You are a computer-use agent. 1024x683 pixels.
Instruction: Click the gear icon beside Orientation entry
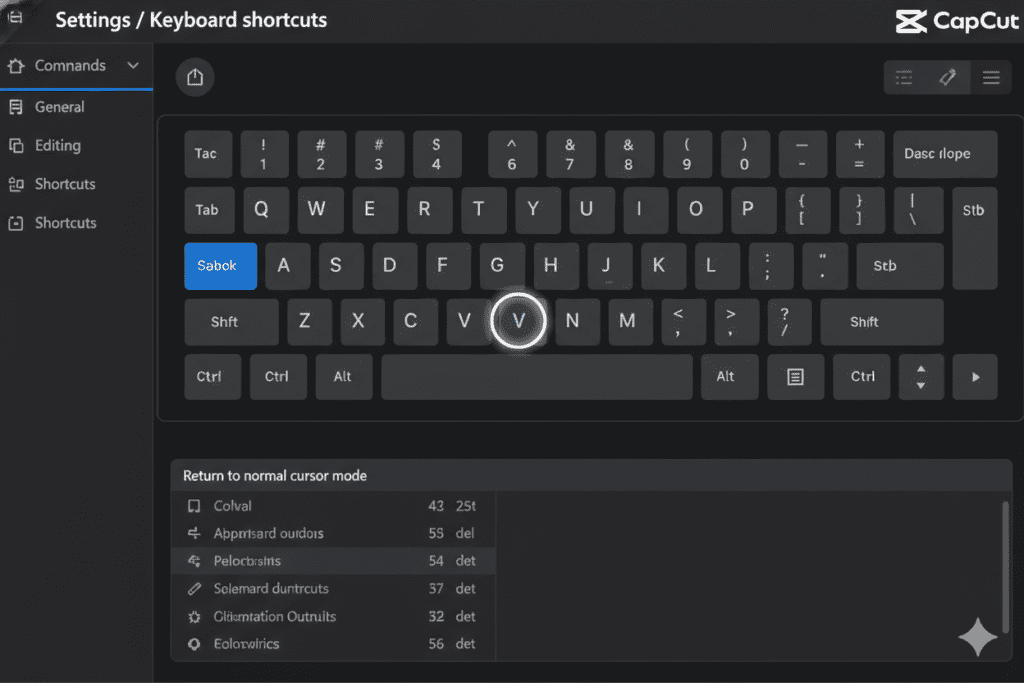tap(196, 616)
